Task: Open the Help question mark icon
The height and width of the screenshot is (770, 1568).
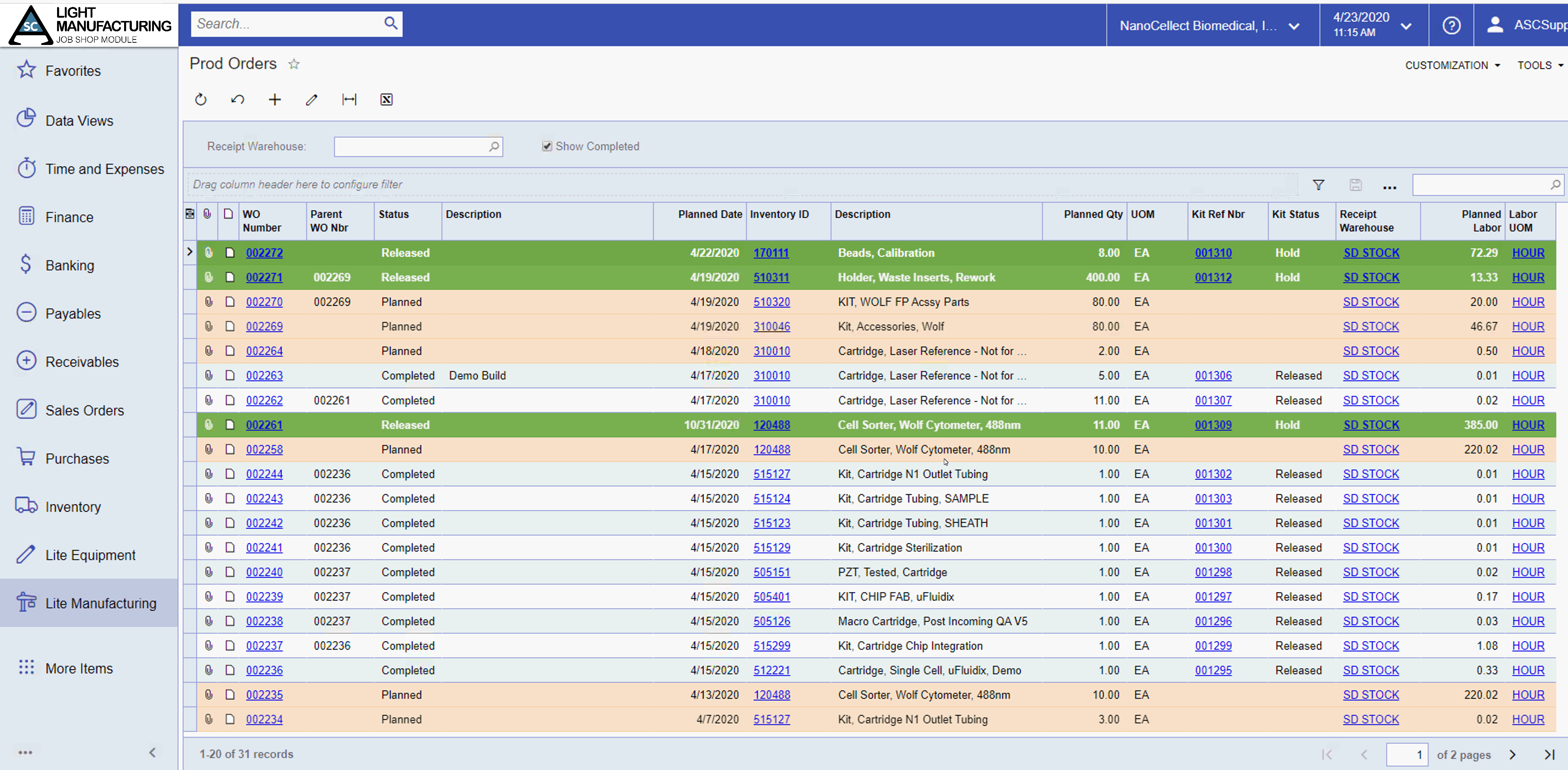Action: click(x=1451, y=25)
